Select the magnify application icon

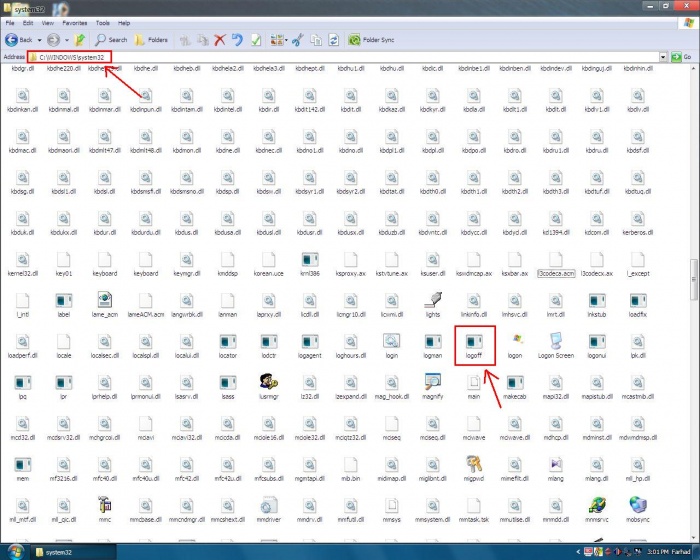coord(433,383)
